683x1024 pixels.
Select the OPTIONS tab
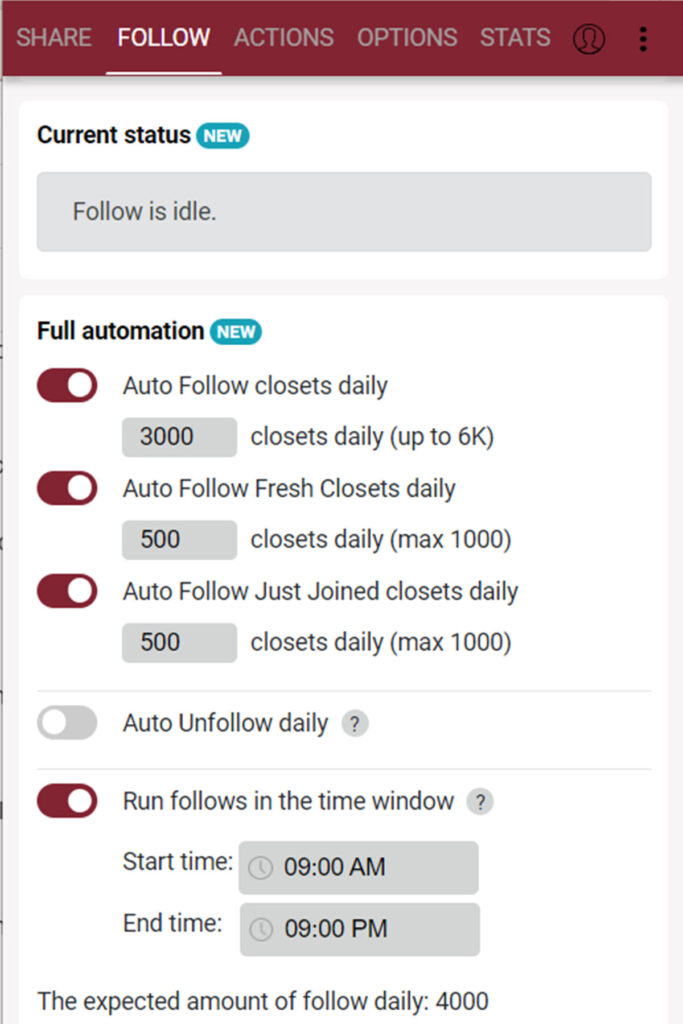point(407,37)
